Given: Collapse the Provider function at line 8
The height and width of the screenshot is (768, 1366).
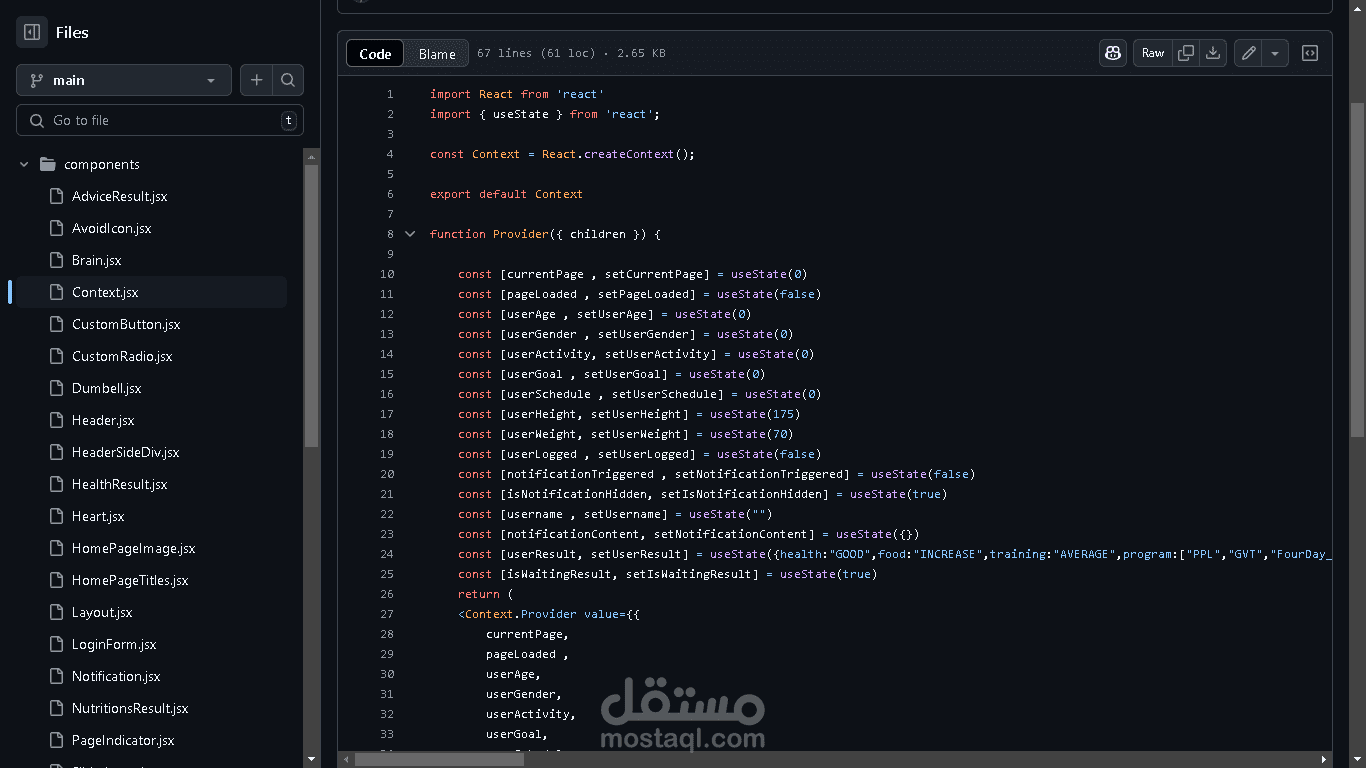Looking at the screenshot, I should pyautogui.click(x=410, y=234).
